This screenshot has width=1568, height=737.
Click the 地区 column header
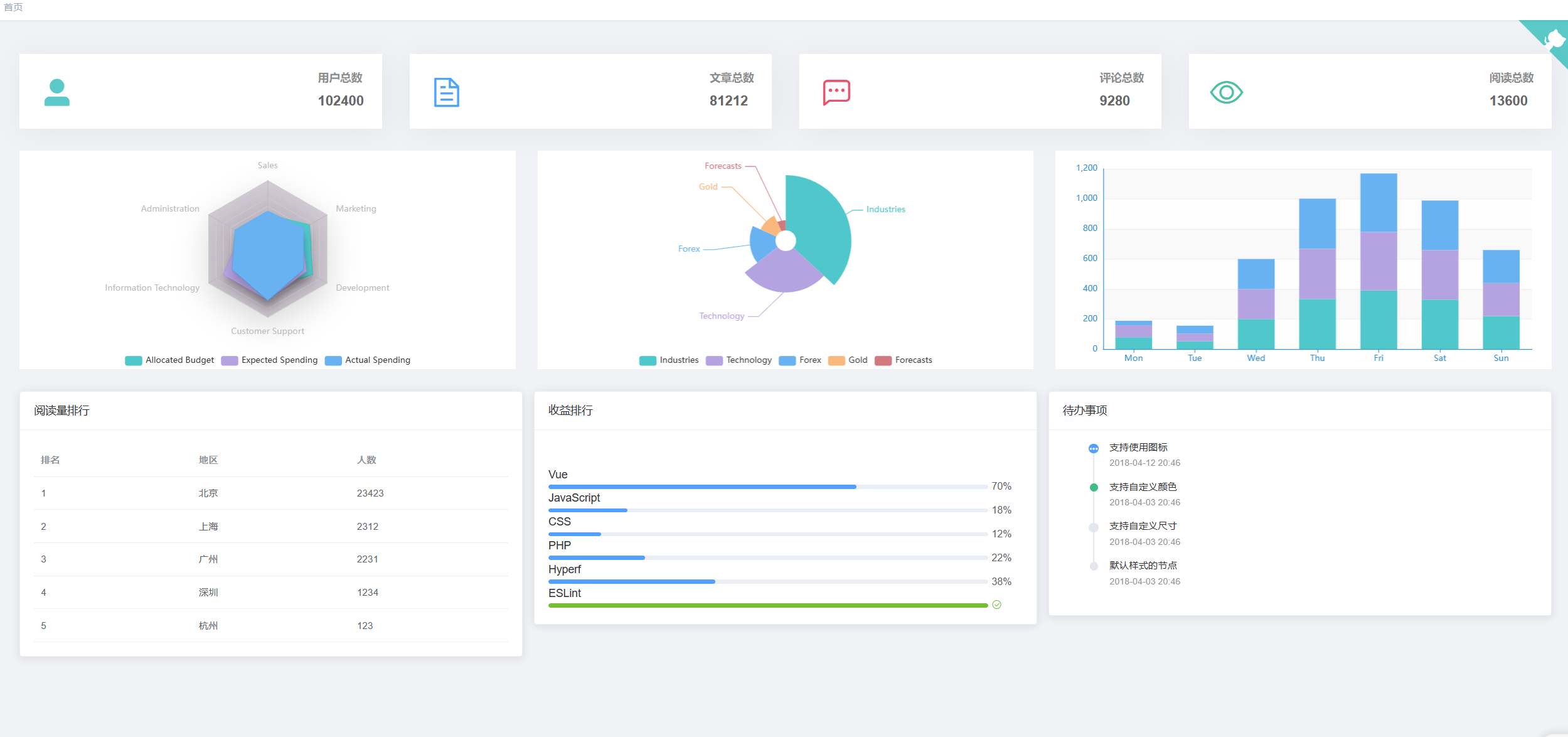[x=208, y=460]
